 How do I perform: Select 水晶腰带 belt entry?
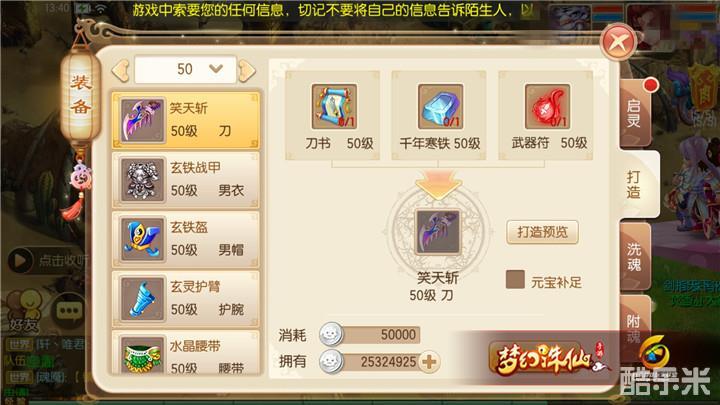[x=186, y=354]
